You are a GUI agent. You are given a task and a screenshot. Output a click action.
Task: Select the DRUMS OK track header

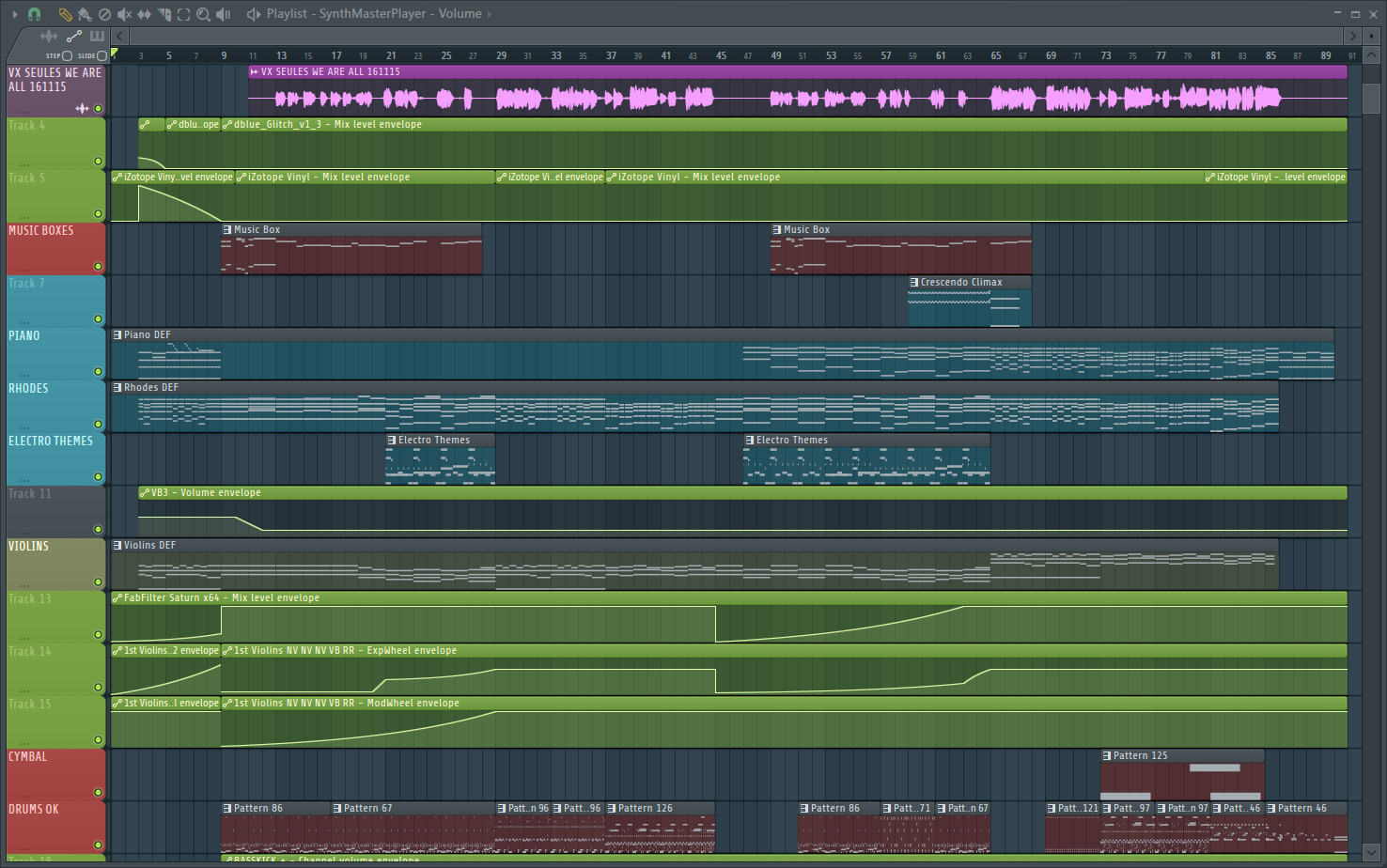(x=55, y=828)
